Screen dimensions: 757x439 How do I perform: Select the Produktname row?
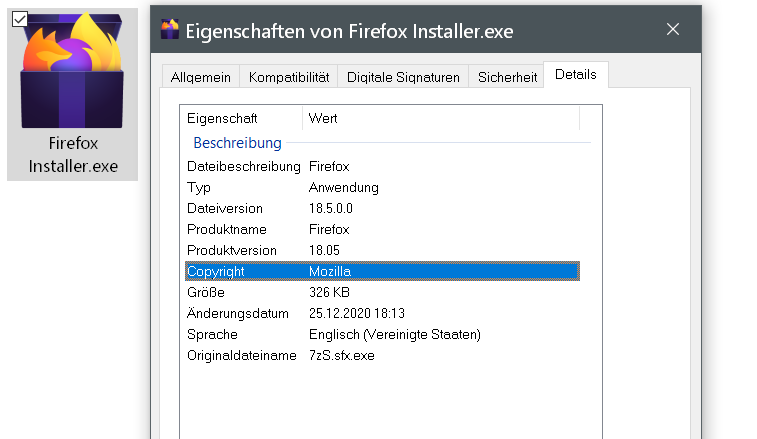tap(380, 229)
